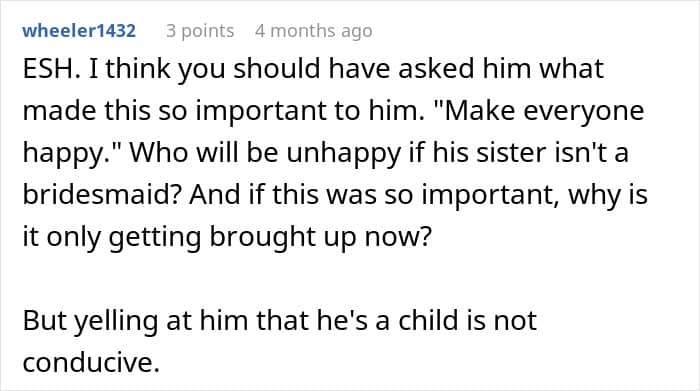Click the phrase brought up now?
700x391 pixels.
321,237
